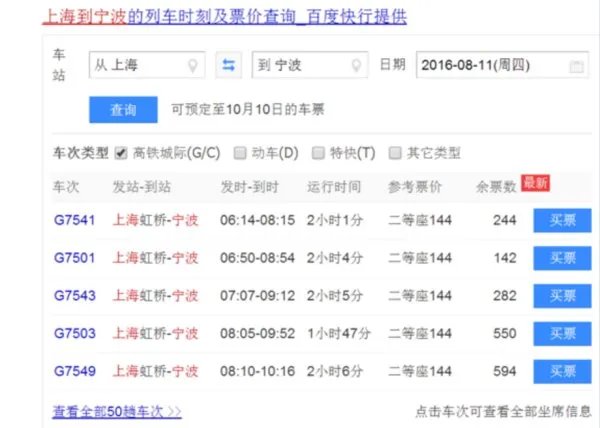Click the time 08:10-10:16
Viewport: 600px width, 428px height.
(x=258, y=371)
